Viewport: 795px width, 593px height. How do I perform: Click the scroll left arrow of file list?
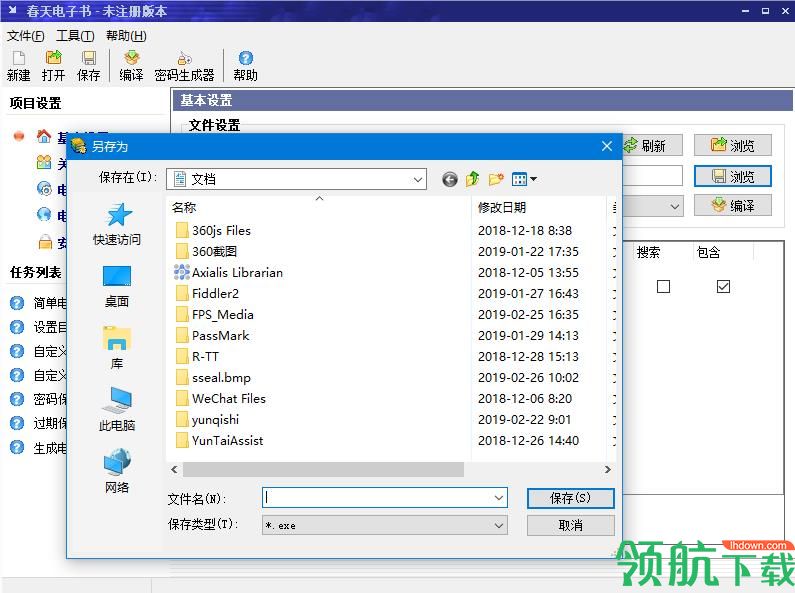click(x=174, y=470)
